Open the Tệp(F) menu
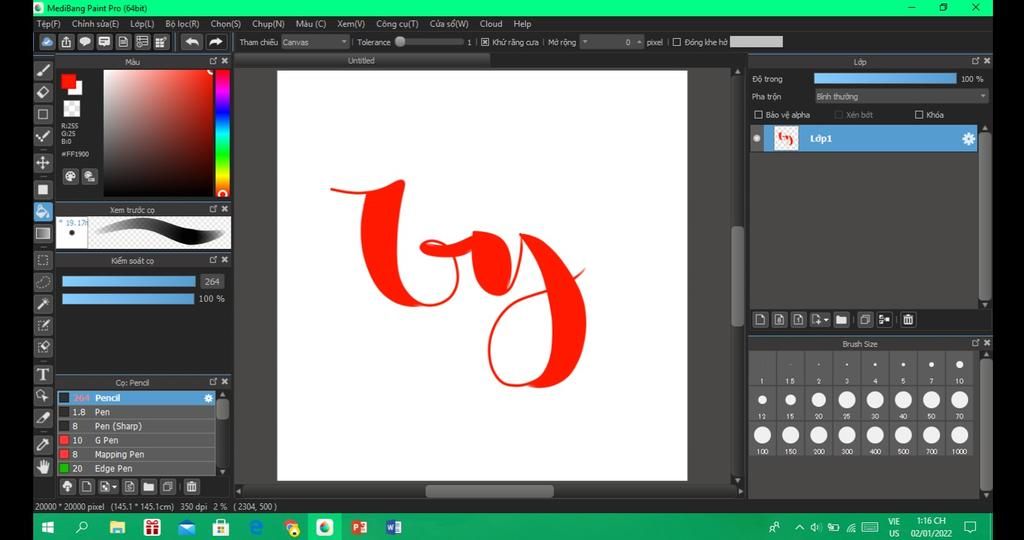Viewport: 1024px width, 540px height. click(48, 24)
